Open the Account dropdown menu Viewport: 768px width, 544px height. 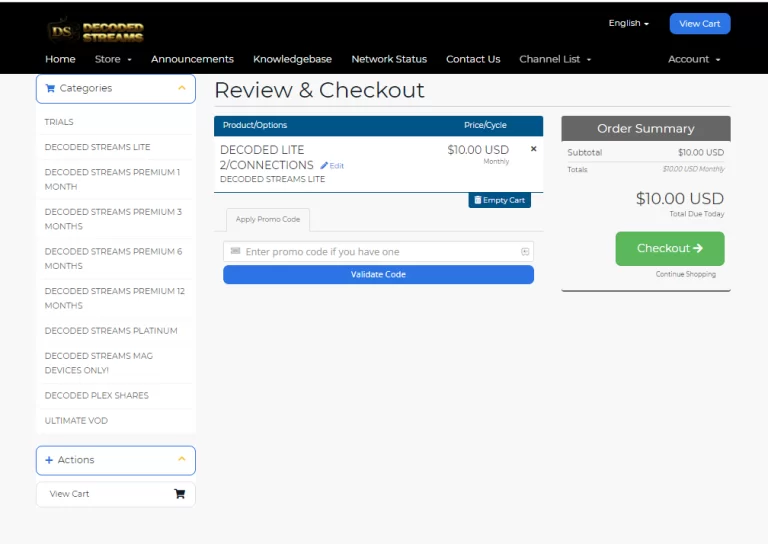[x=694, y=59]
